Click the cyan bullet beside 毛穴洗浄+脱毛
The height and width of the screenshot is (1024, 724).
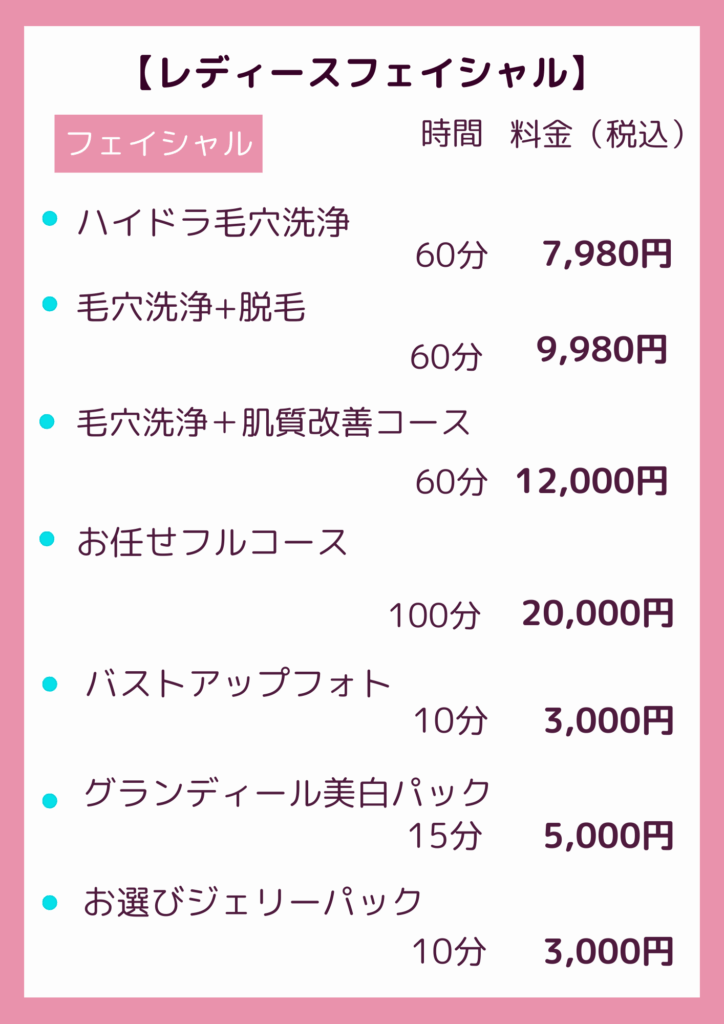[49, 304]
